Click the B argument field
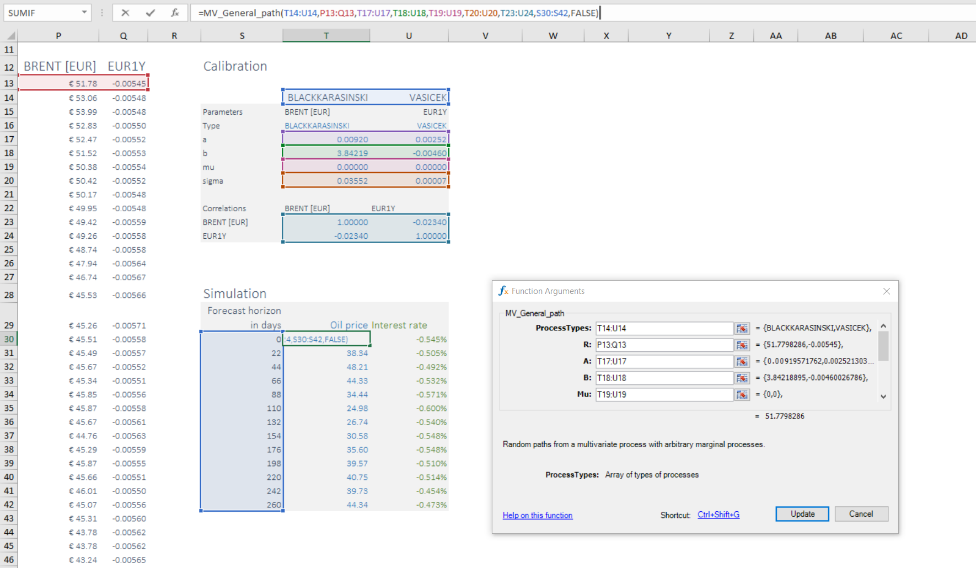Viewport: 976px width, 568px height. tap(664, 378)
